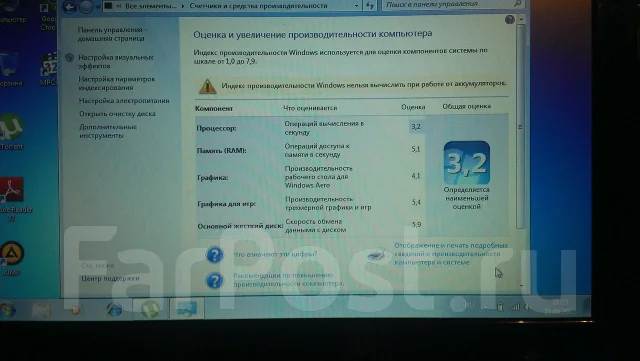Expand breadcrumb arrow after 'Все элементы'
The height and width of the screenshot is (361, 640).
(182, 6)
